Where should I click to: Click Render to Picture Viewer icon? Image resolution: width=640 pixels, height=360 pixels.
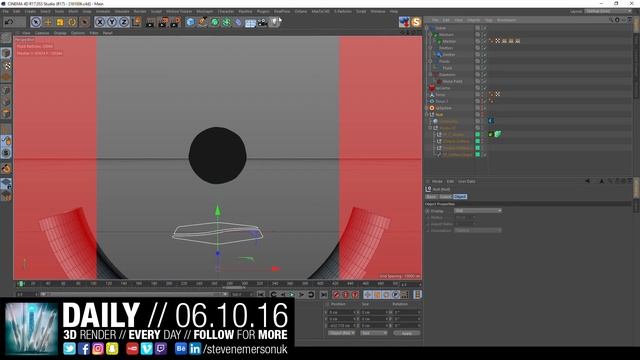click(x=163, y=22)
